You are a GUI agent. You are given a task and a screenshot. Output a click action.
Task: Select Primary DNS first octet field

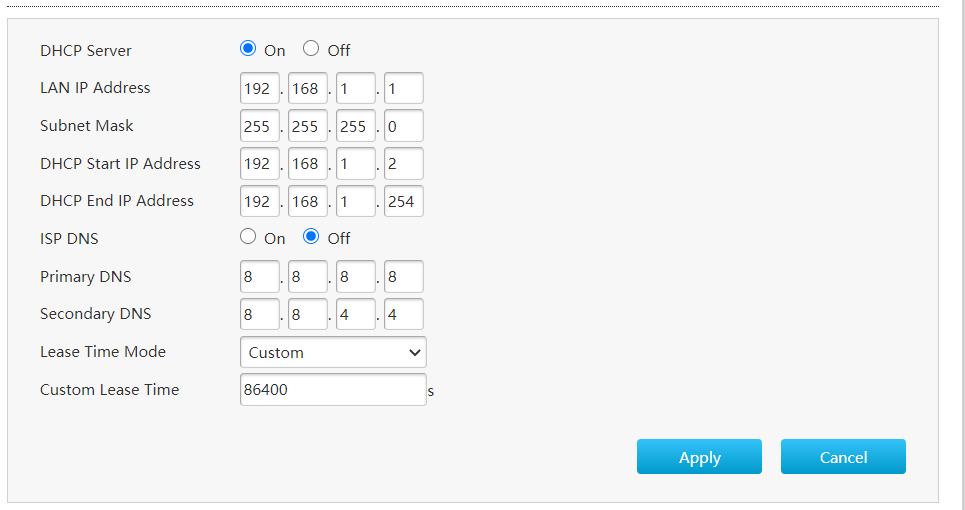click(x=260, y=277)
